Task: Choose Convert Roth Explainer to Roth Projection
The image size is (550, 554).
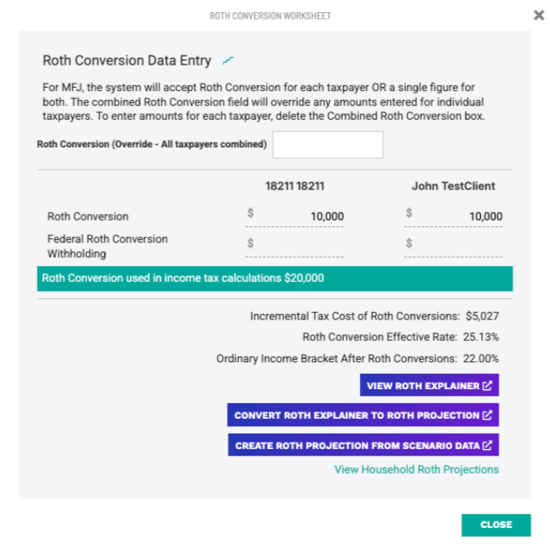Action: (x=363, y=415)
